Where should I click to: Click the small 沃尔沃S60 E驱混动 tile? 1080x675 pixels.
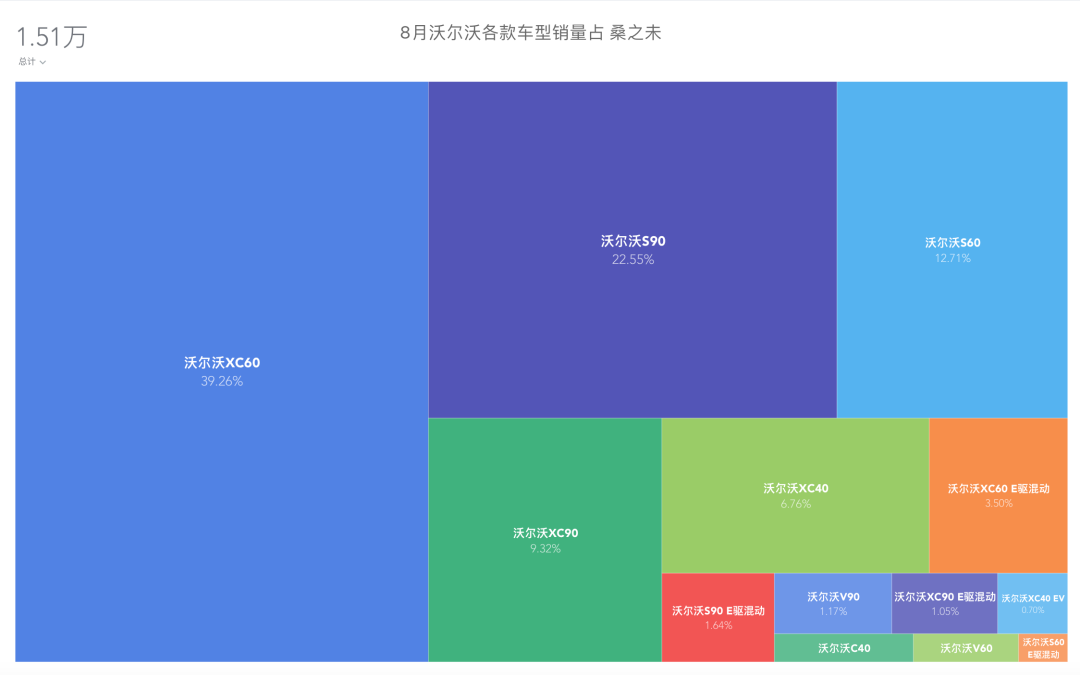pos(1043,648)
